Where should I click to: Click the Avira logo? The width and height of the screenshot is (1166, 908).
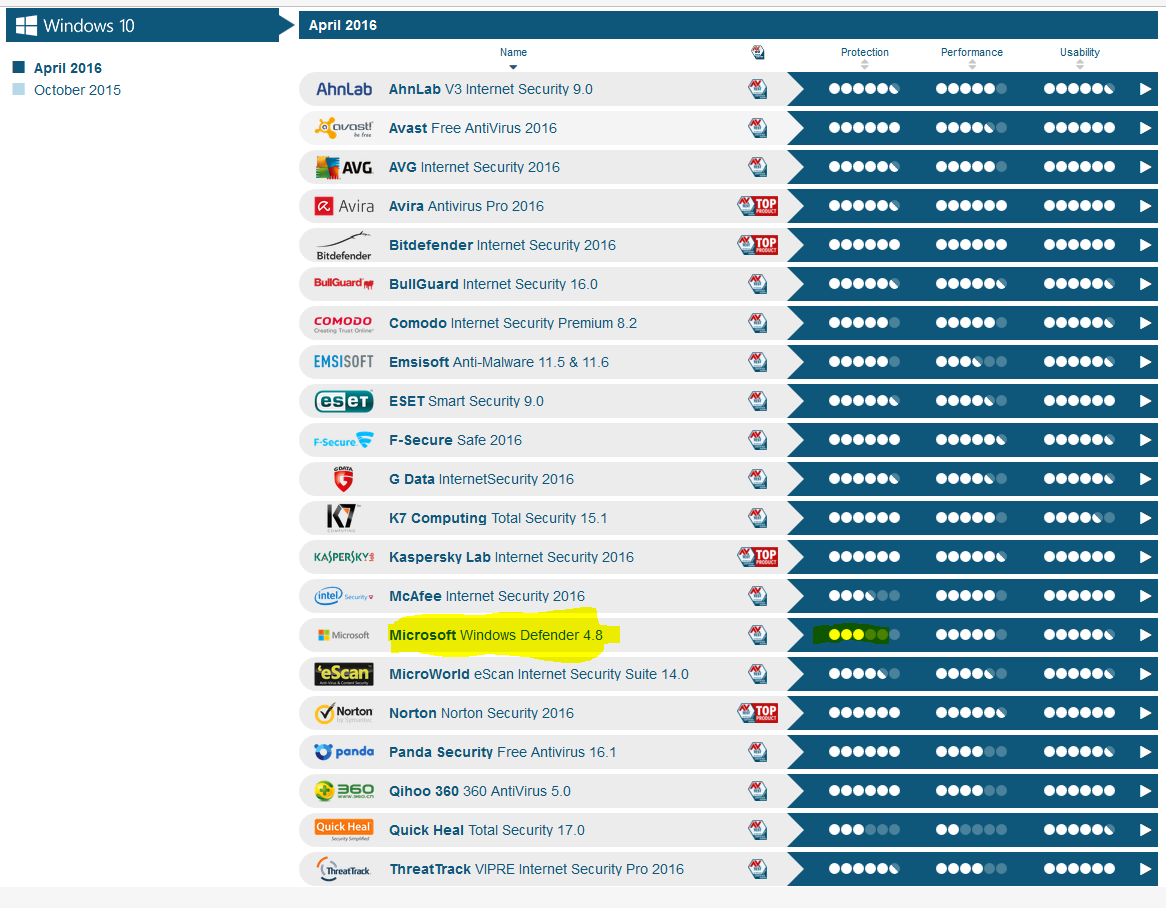click(344, 206)
